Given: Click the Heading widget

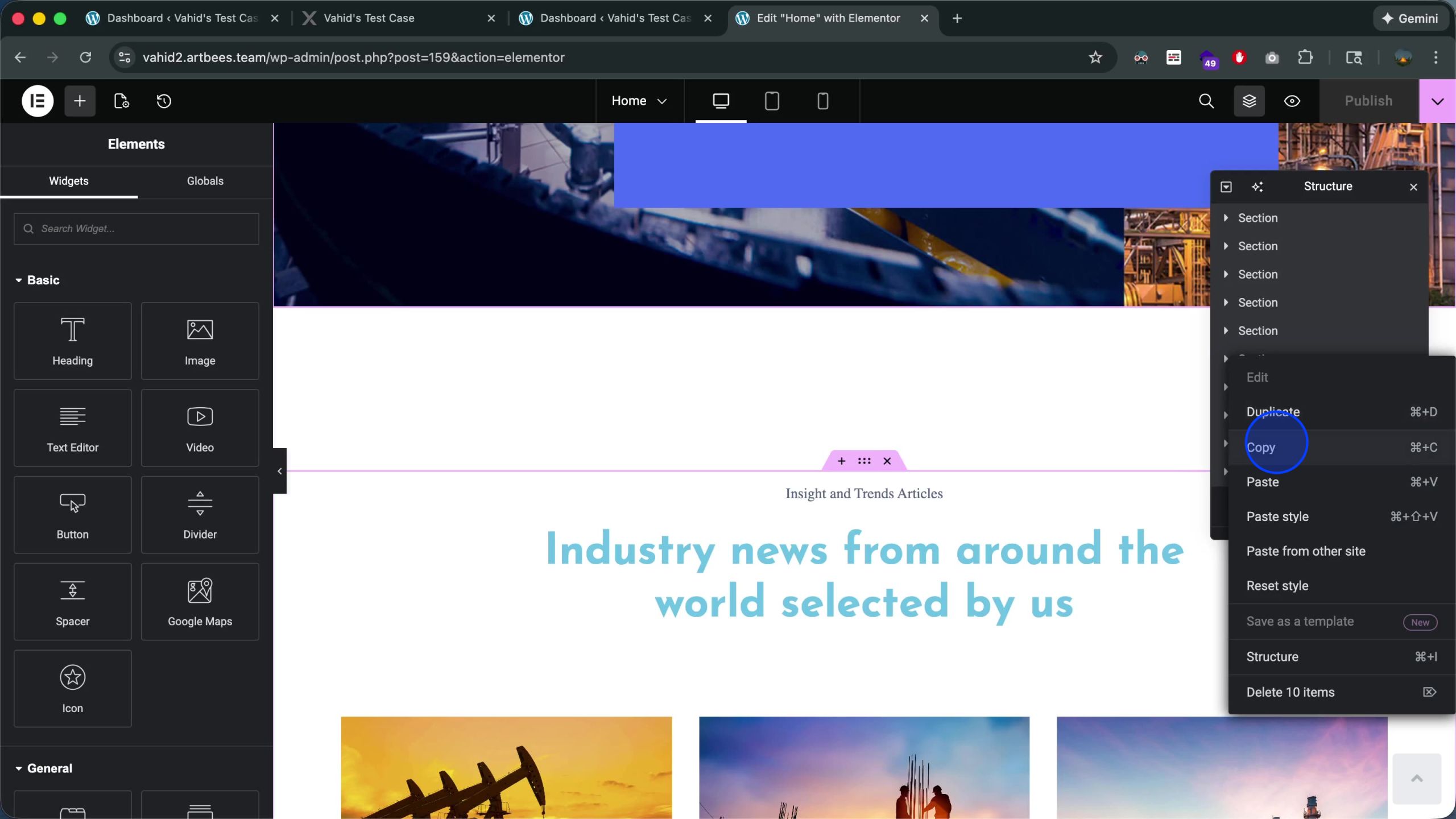Looking at the screenshot, I should 73,341.
